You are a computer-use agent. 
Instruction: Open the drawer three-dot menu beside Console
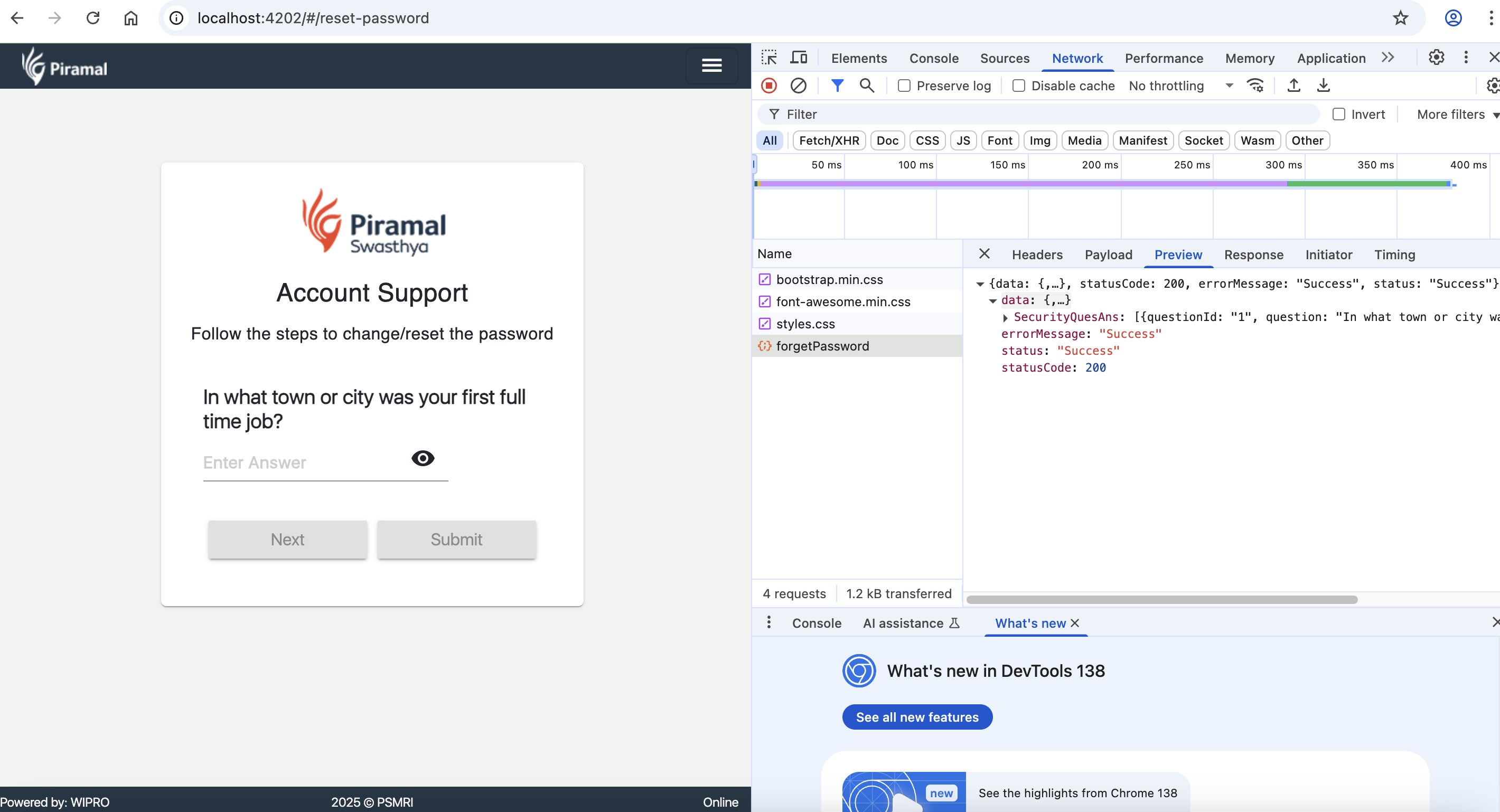(x=768, y=623)
